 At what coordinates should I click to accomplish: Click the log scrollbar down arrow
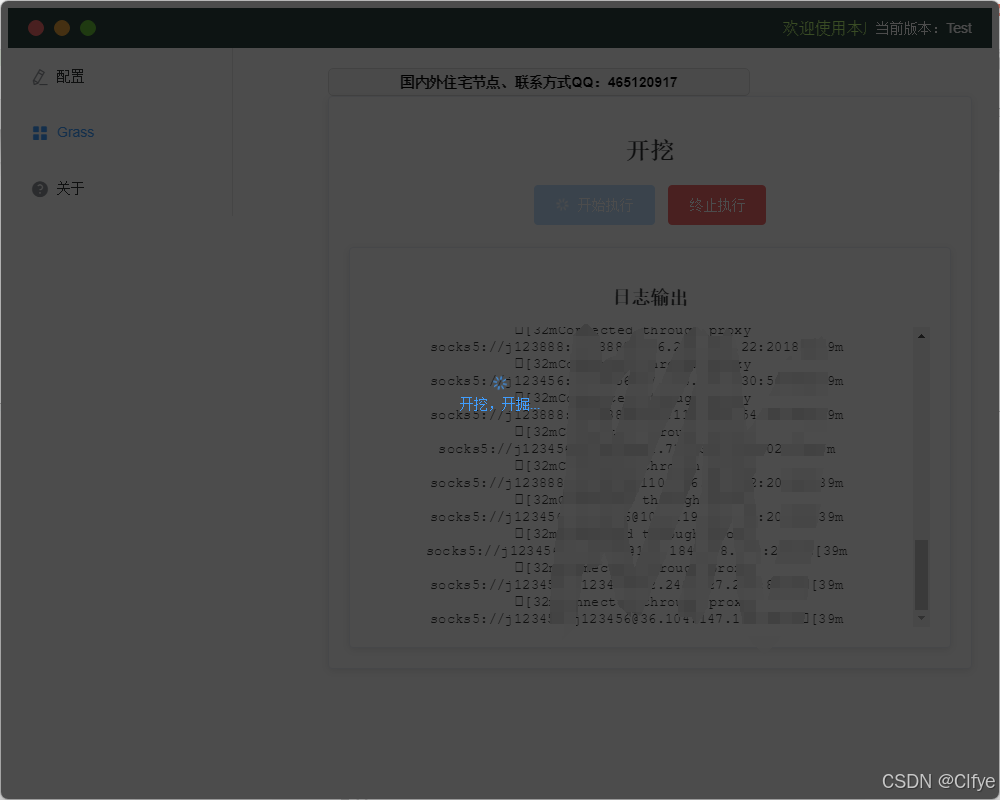tap(921, 618)
